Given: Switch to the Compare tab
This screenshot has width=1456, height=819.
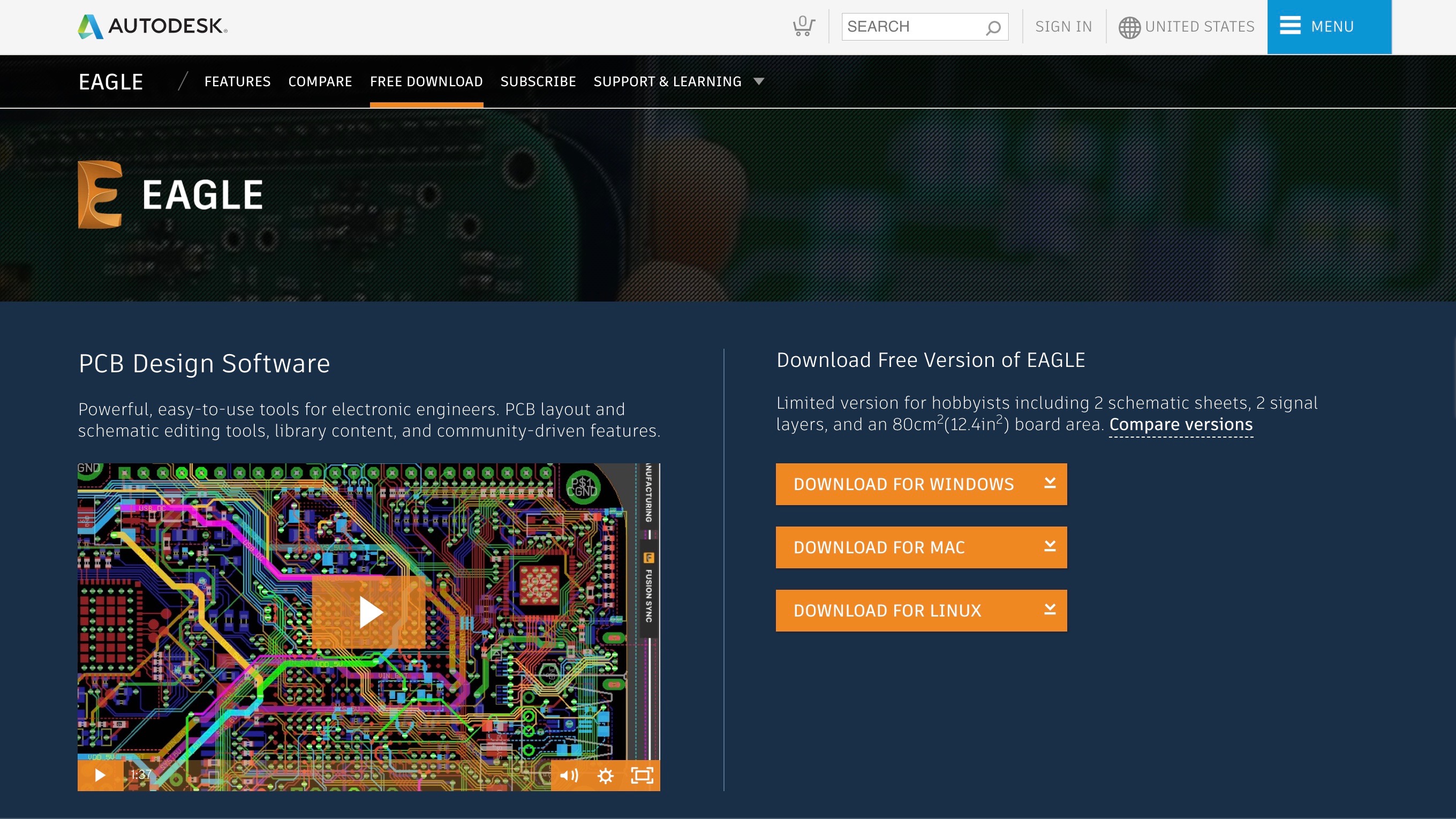Looking at the screenshot, I should tap(320, 82).
